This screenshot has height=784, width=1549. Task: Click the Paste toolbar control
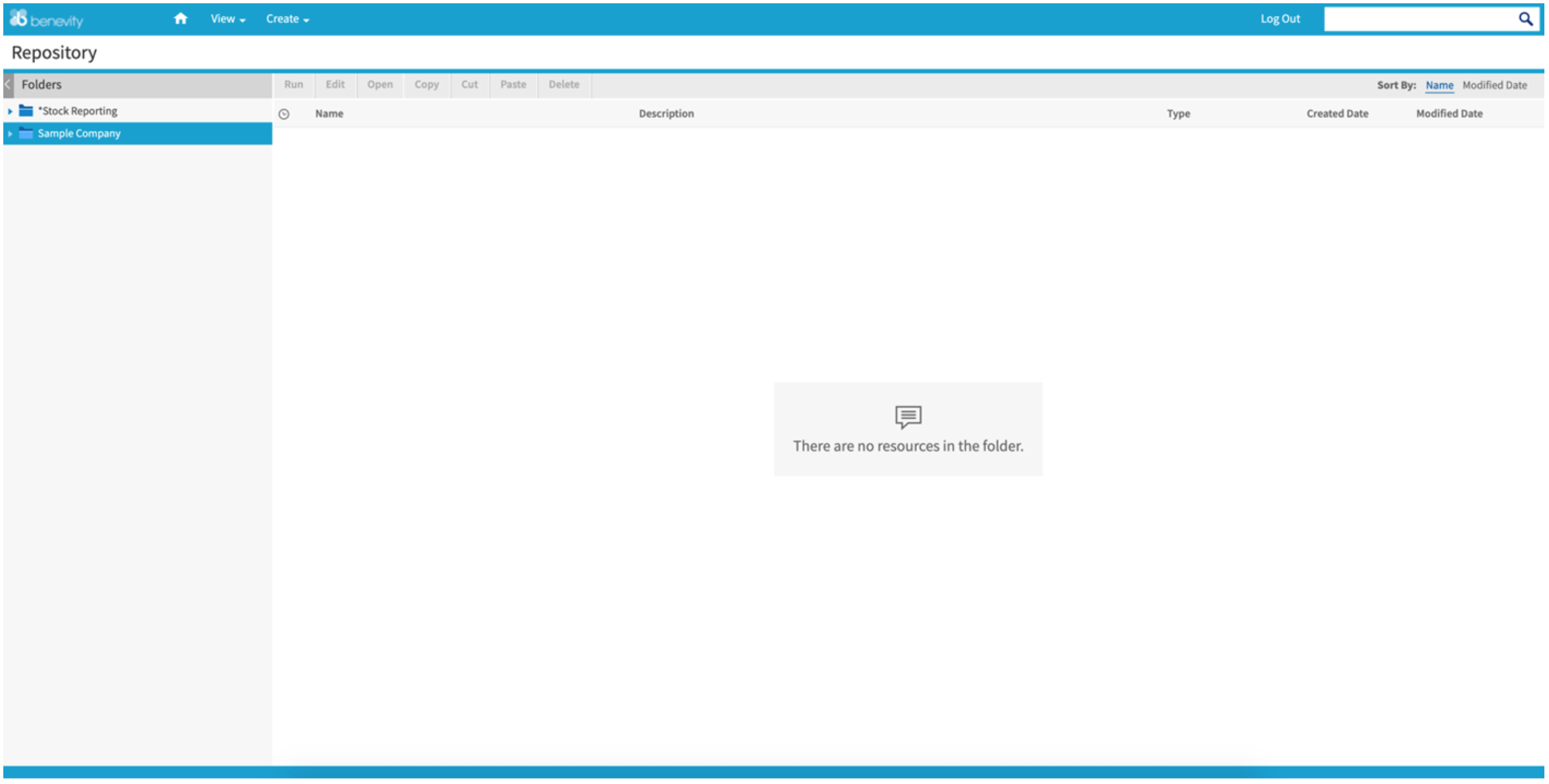point(513,84)
